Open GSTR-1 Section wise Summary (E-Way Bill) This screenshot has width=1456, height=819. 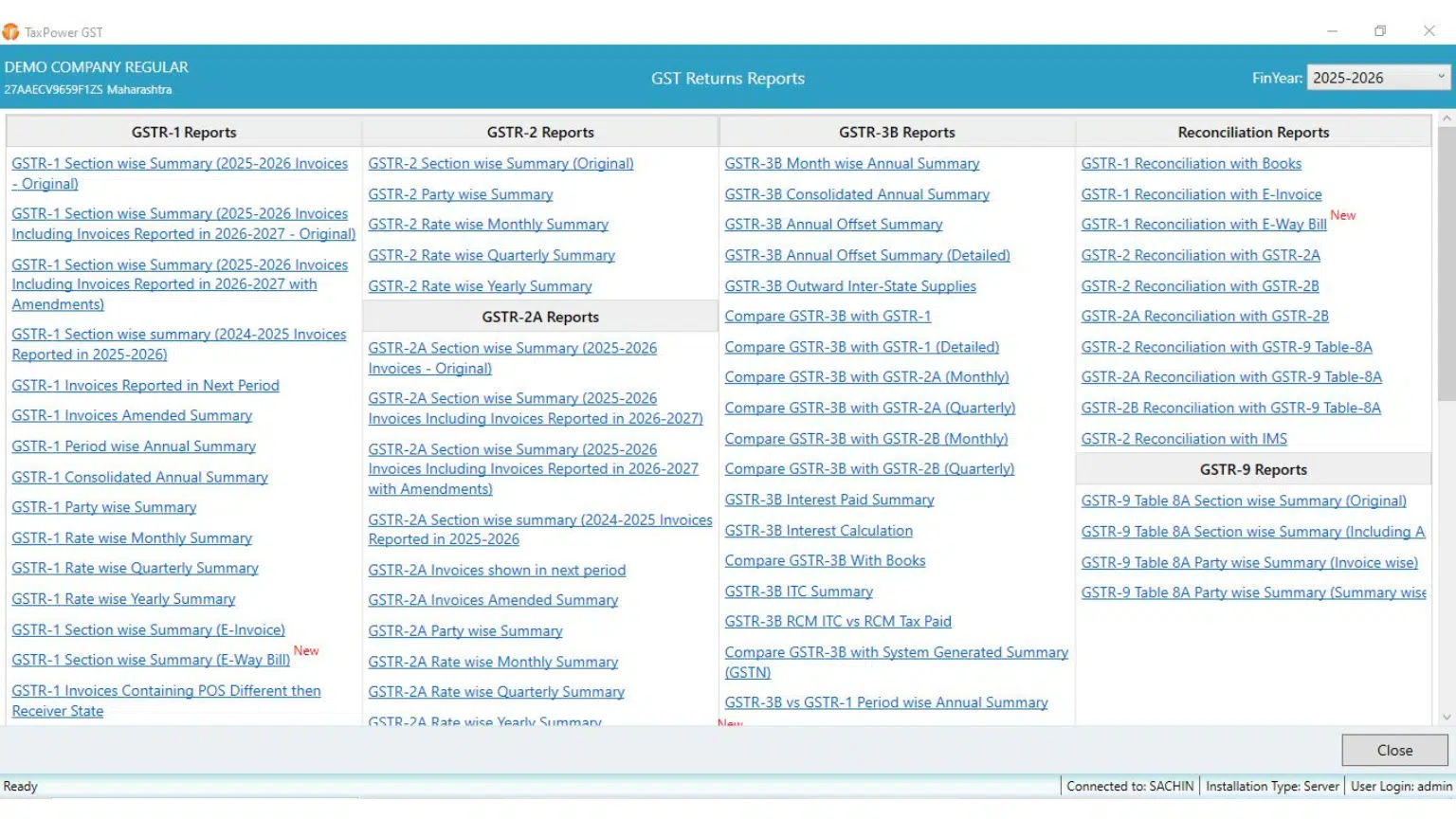(151, 661)
